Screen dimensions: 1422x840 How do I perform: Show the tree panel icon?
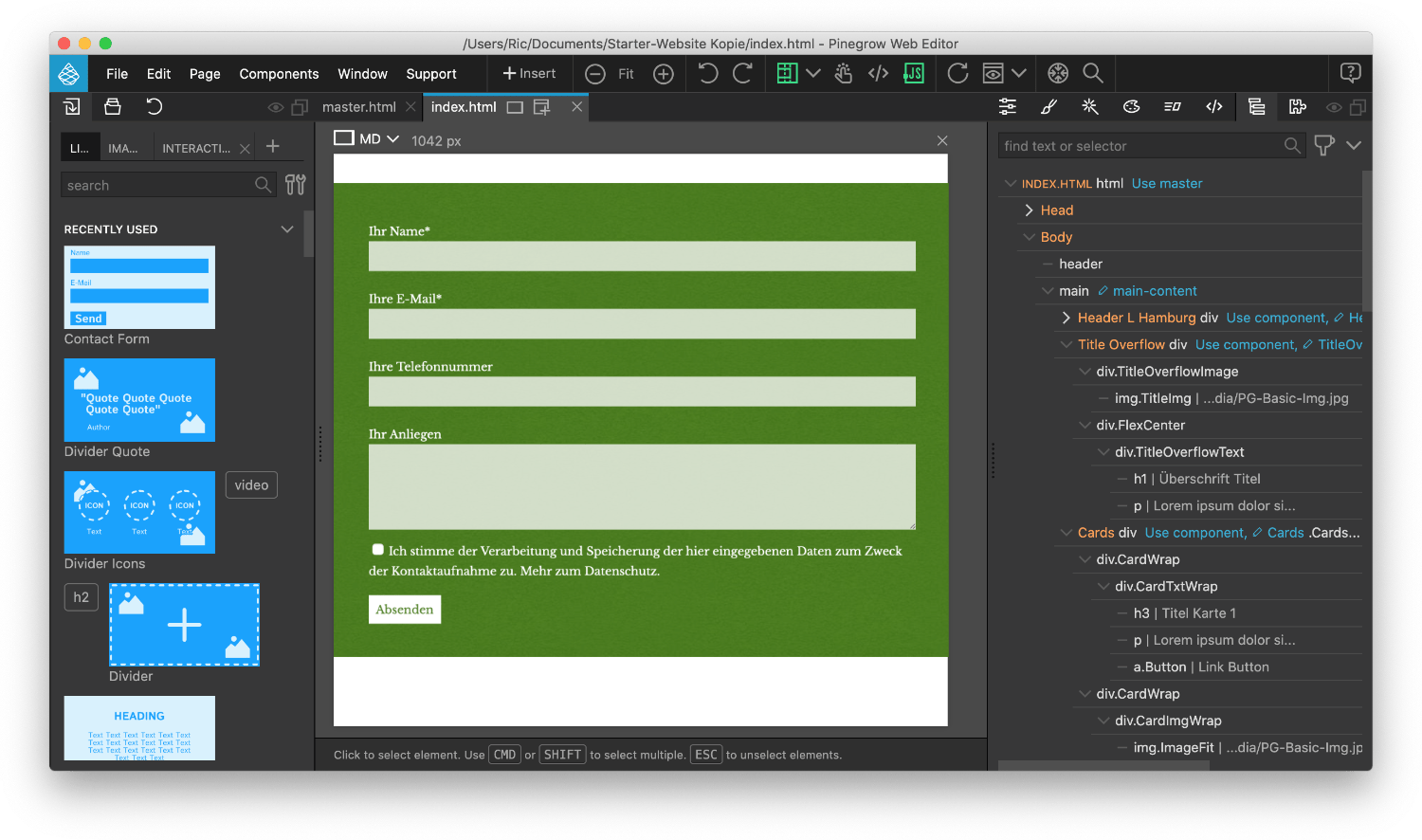1256,107
